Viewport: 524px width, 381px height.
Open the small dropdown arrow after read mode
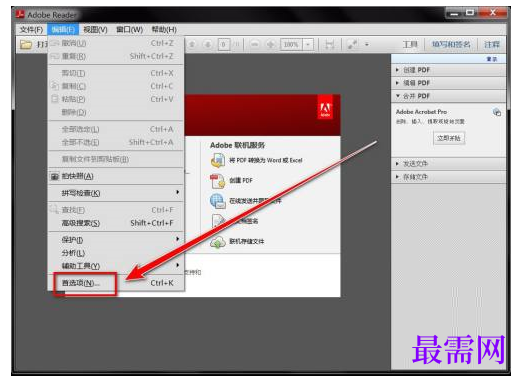click(x=367, y=44)
